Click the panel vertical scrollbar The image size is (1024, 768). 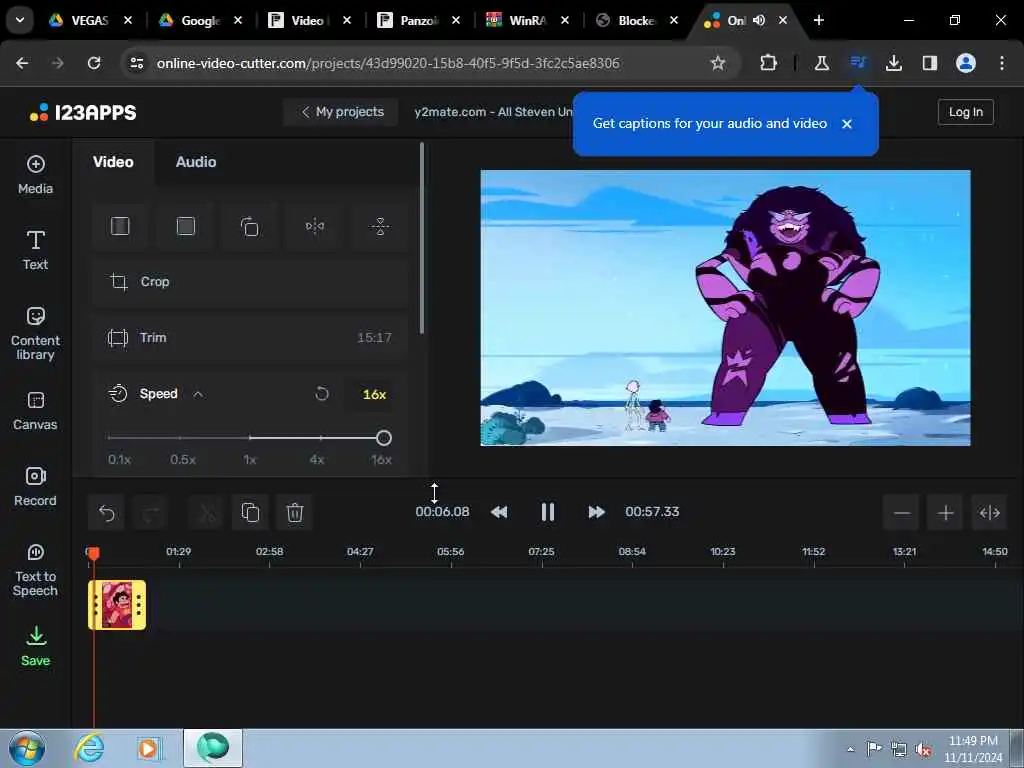point(422,238)
